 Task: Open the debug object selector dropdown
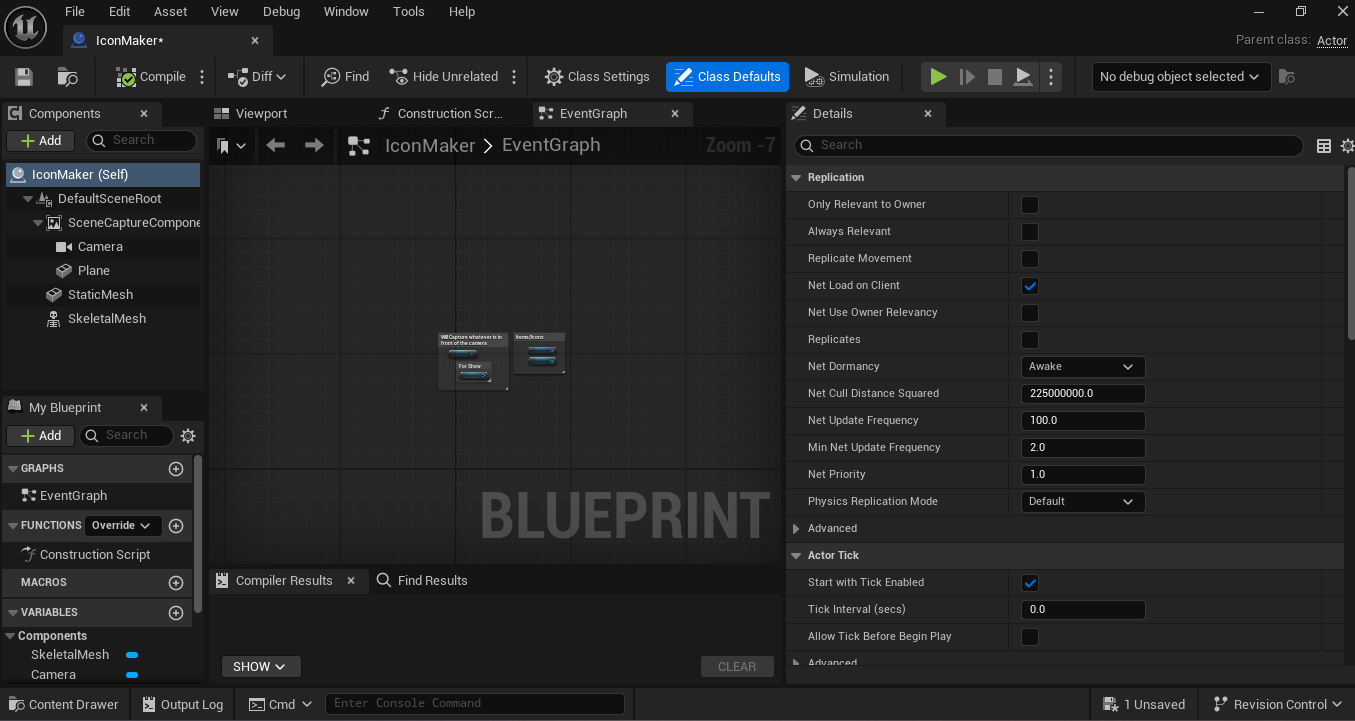pos(1180,77)
